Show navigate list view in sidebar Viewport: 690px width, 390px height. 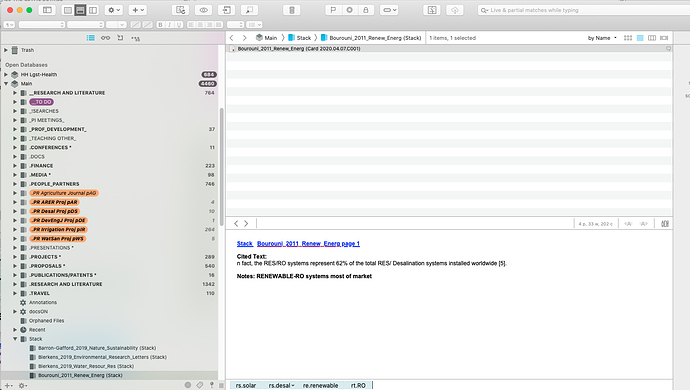click(91, 38)
